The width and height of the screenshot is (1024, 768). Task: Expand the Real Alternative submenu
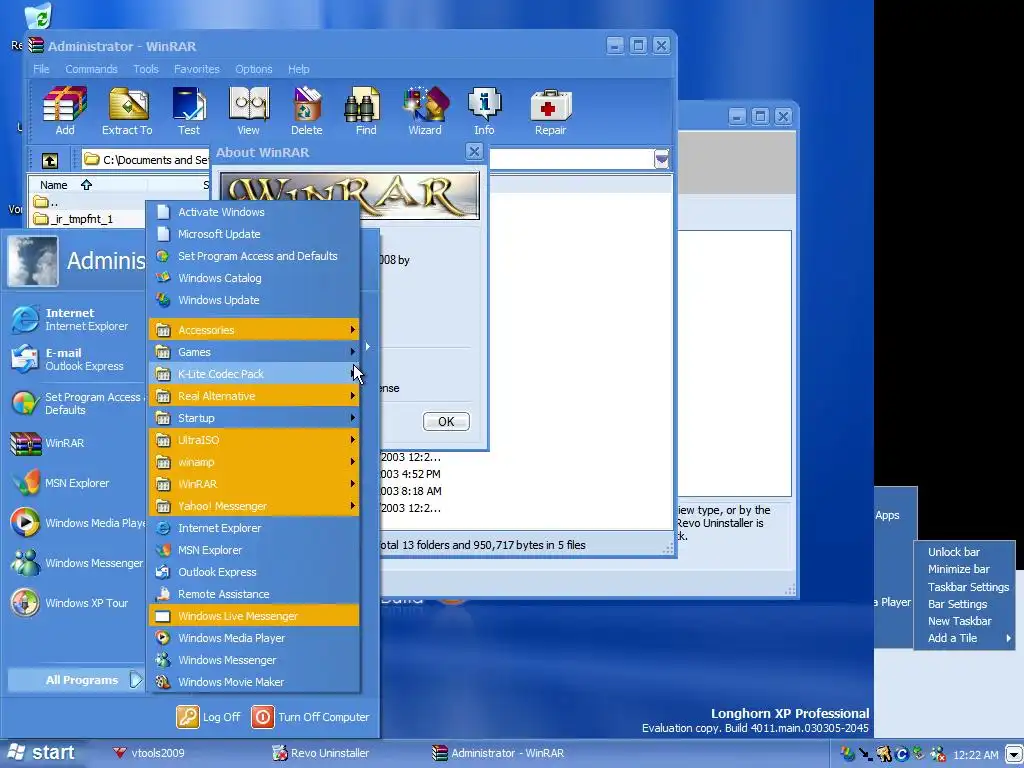(x=255, y=396)
